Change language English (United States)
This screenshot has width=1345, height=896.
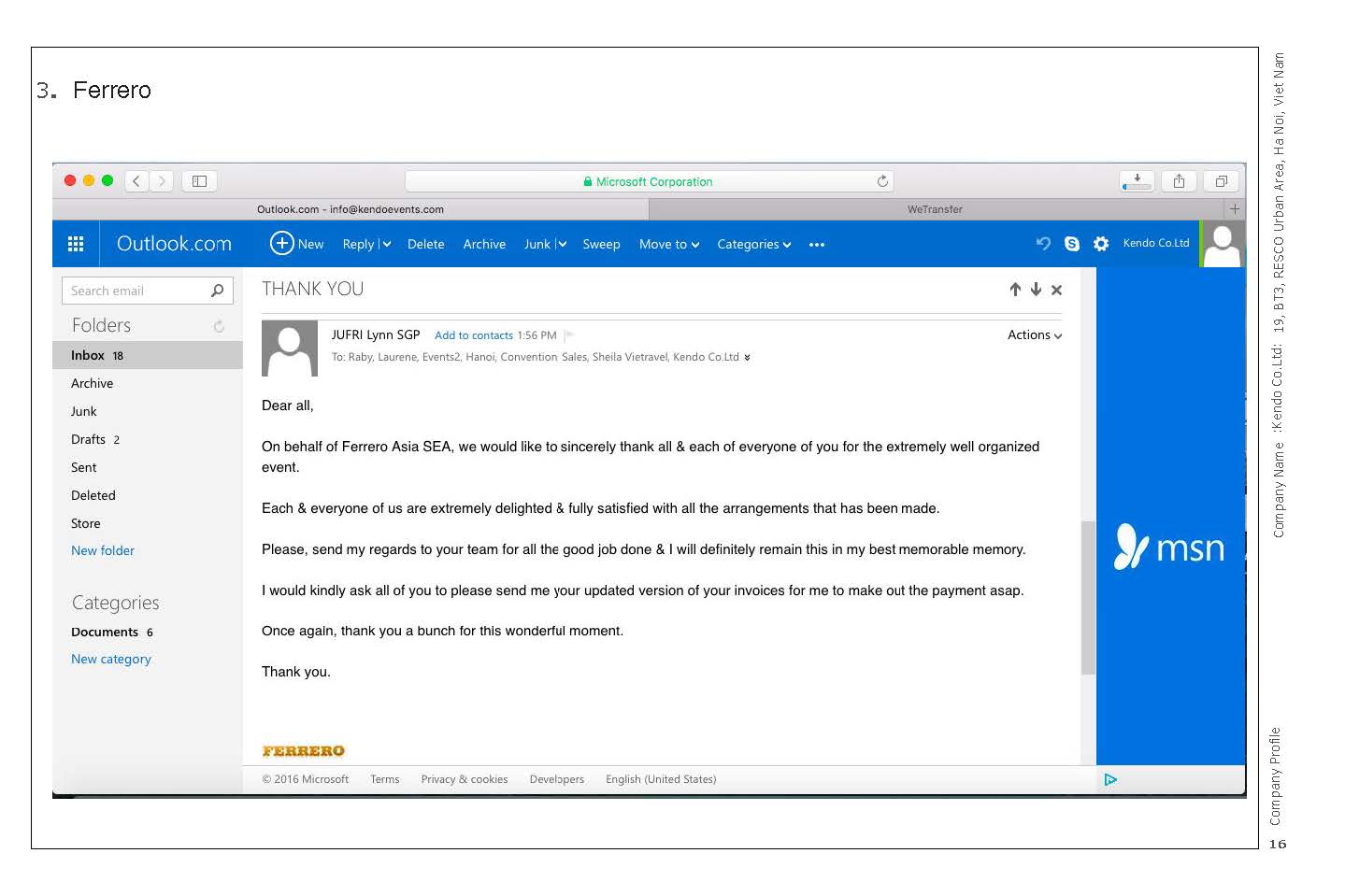[661, 779]
